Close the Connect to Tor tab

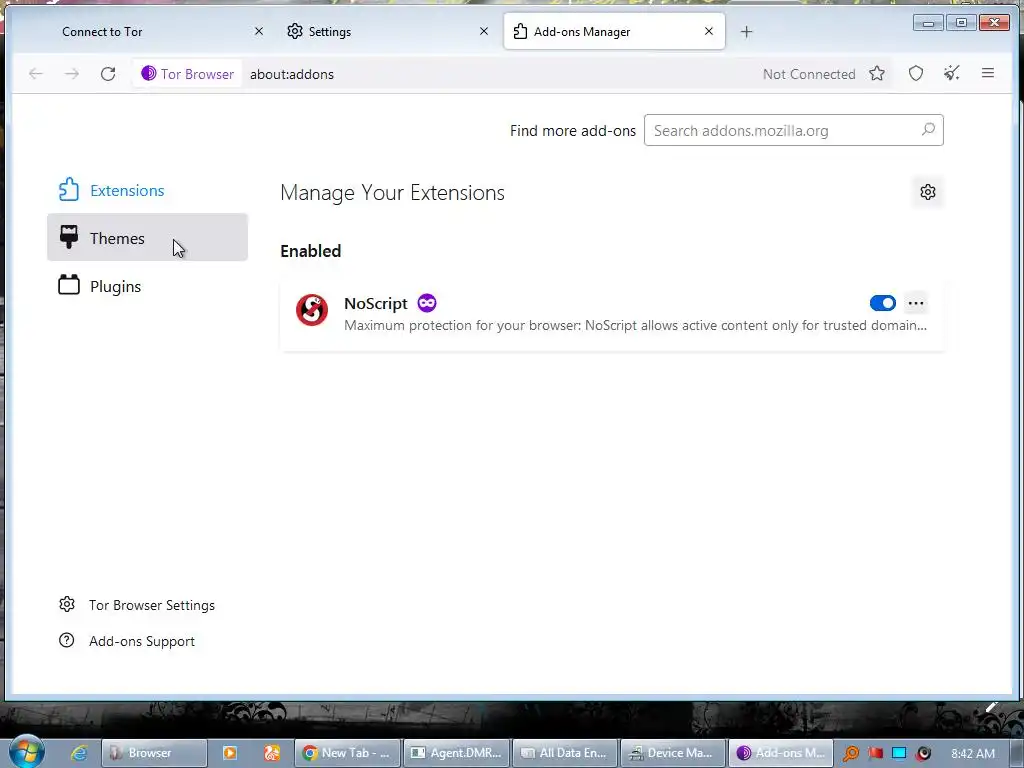259,31
